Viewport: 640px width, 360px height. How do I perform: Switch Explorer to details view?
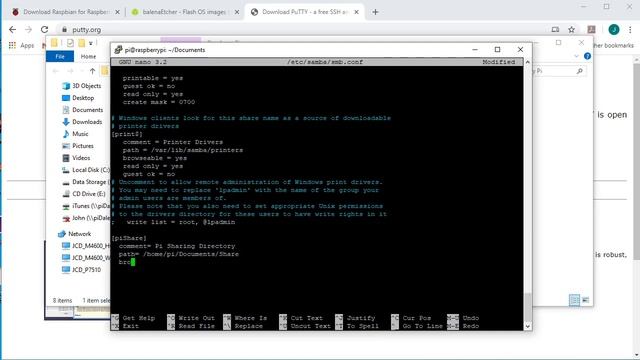coord(574,300)
